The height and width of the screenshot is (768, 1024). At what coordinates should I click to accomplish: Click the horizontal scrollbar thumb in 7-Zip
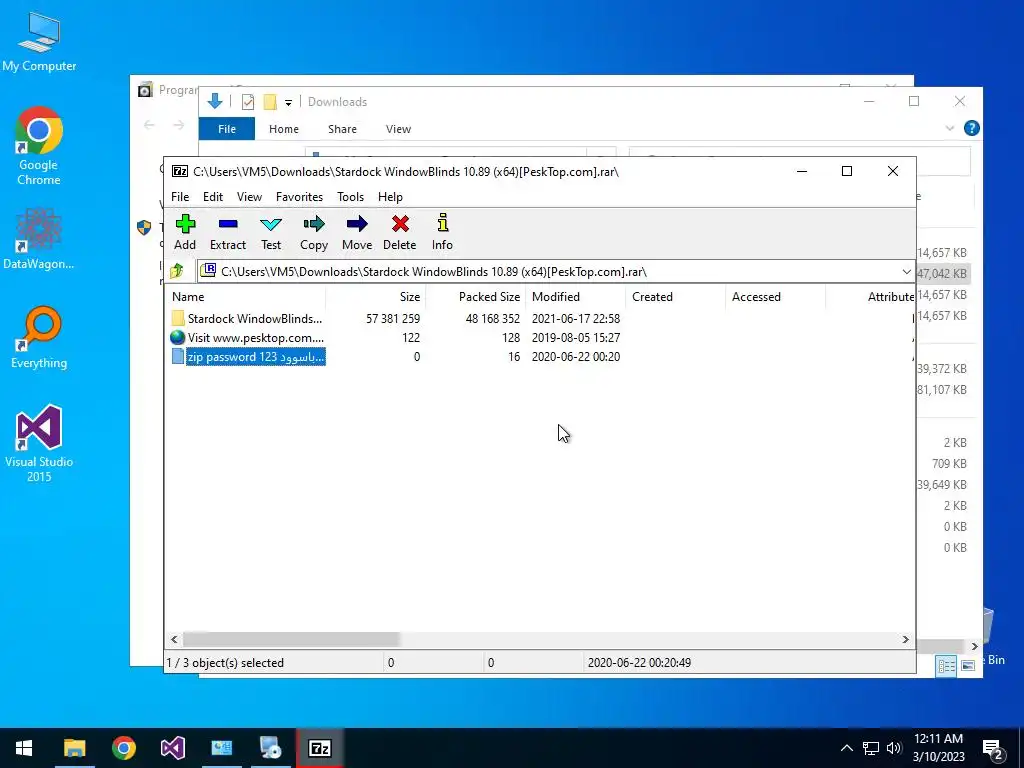[x=291, y=639]
